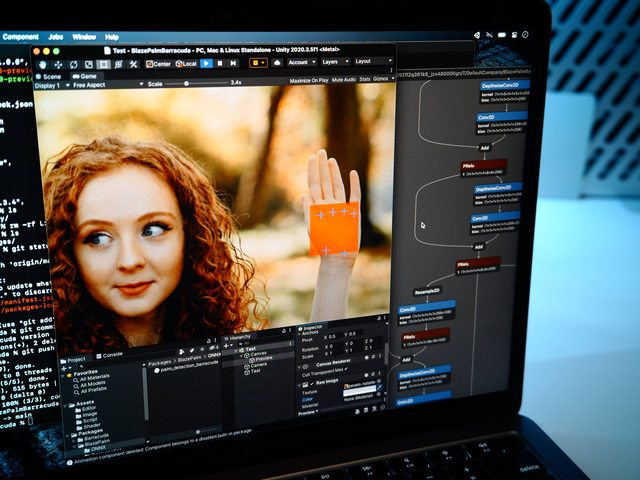Select All Materials search
This screenshot has width=640, height=480.
point(92,378)
